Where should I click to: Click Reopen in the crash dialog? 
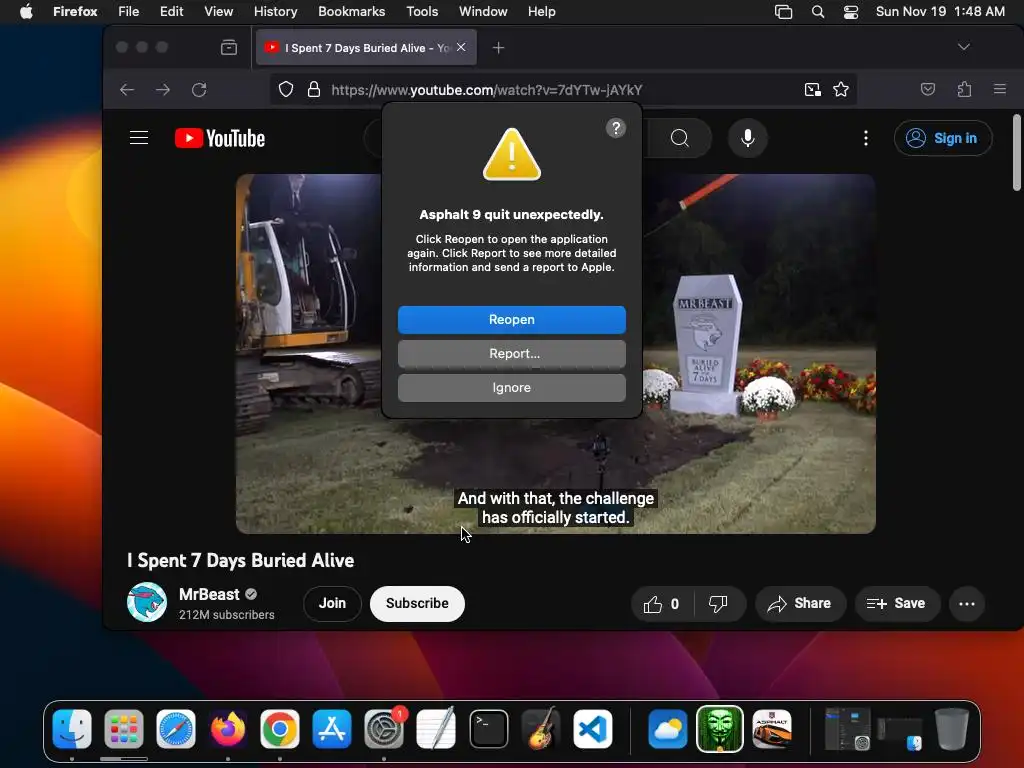point(511,319)
